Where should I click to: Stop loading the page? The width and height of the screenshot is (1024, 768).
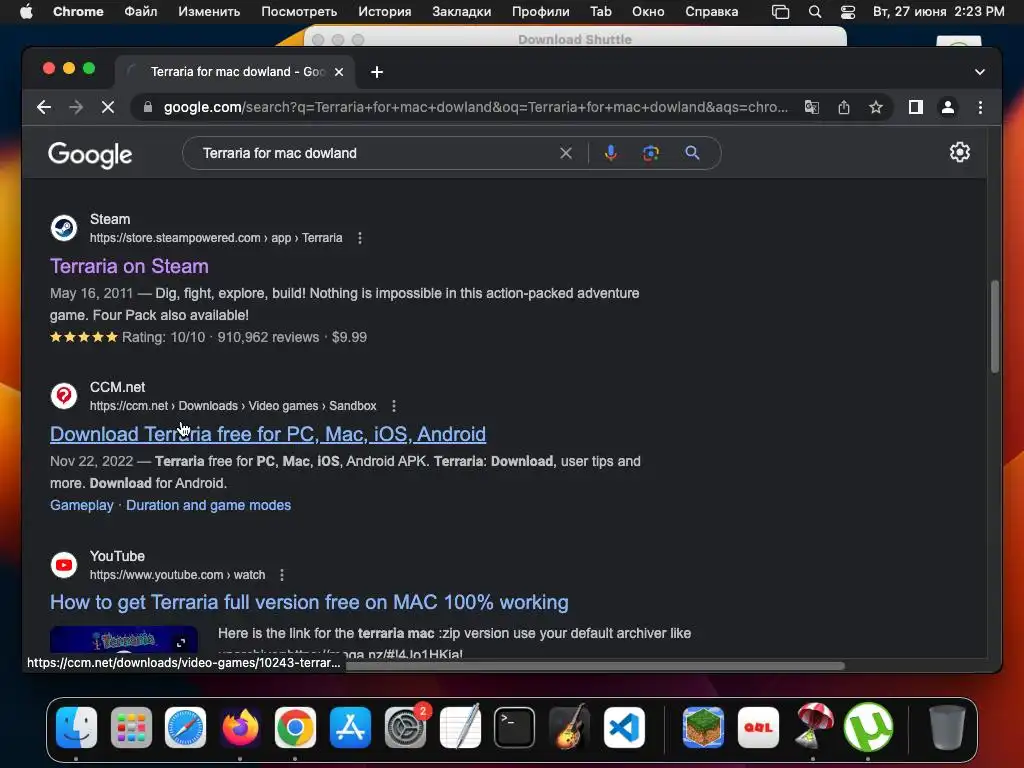[108, 107]
